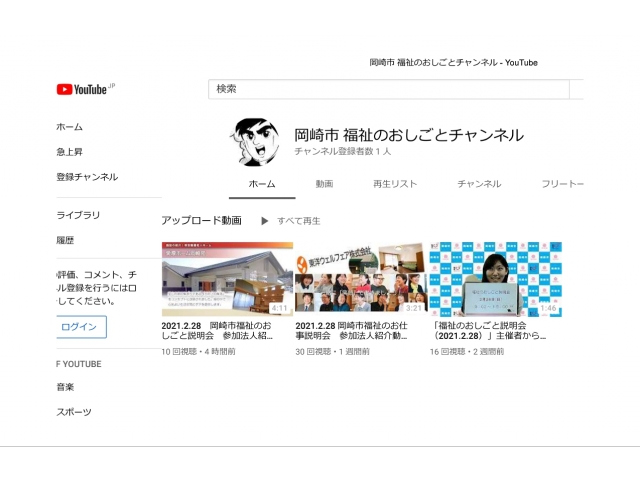The image size is (640, 480).
Task: Open ライブラリ in the sidebar
Action: [78, 215]
